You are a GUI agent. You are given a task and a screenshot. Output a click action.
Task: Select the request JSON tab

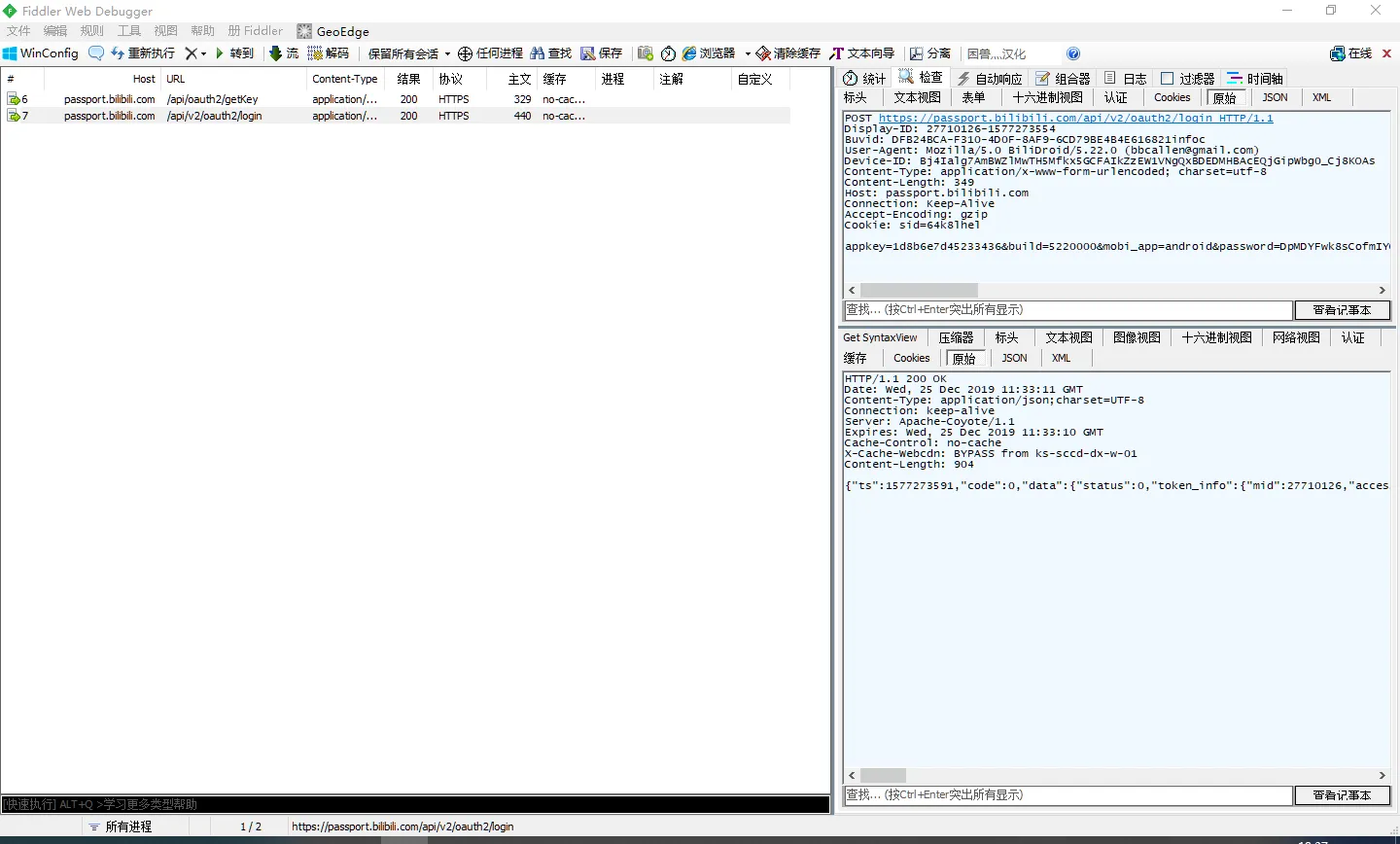click(x=1275, y=97)
